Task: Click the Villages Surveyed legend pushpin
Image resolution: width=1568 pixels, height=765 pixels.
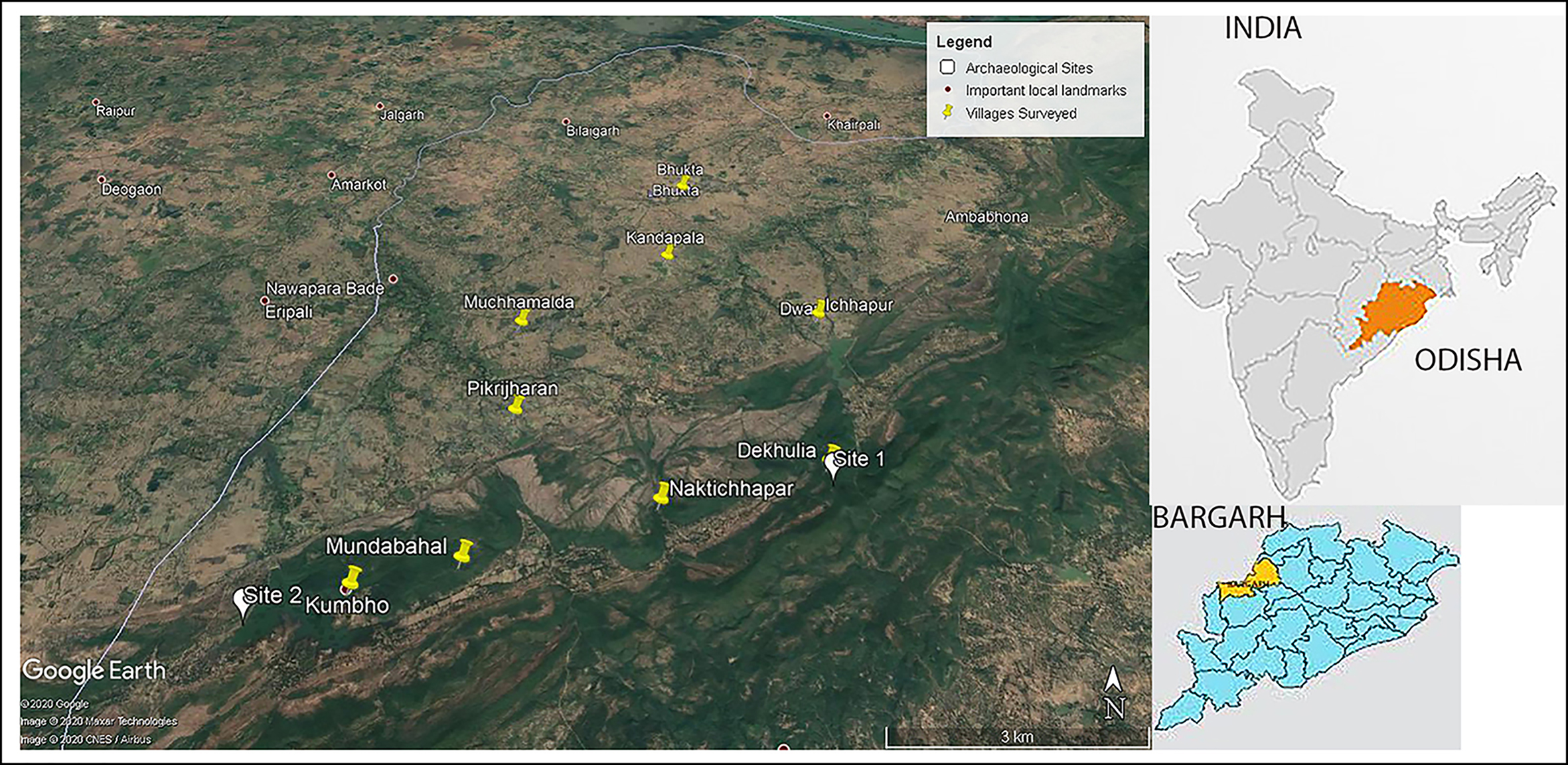Action: tap(948, 112)
